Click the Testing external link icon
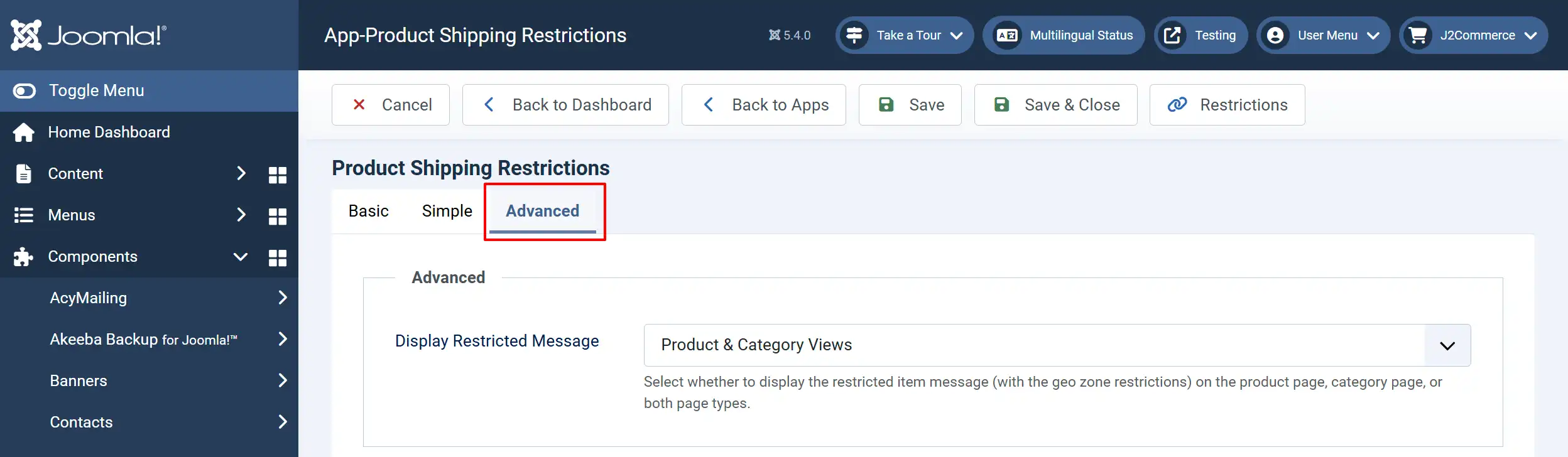This screenshot has height=457, width=1568. pyautogui.click(x=1172, y=35)
